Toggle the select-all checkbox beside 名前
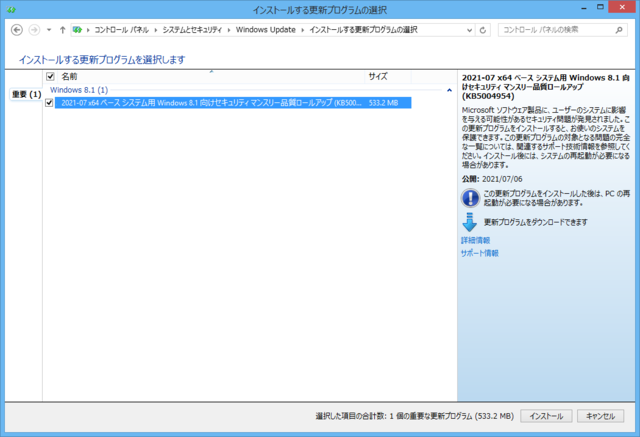This screenshot has height=437, width=640. click(50, 76)
